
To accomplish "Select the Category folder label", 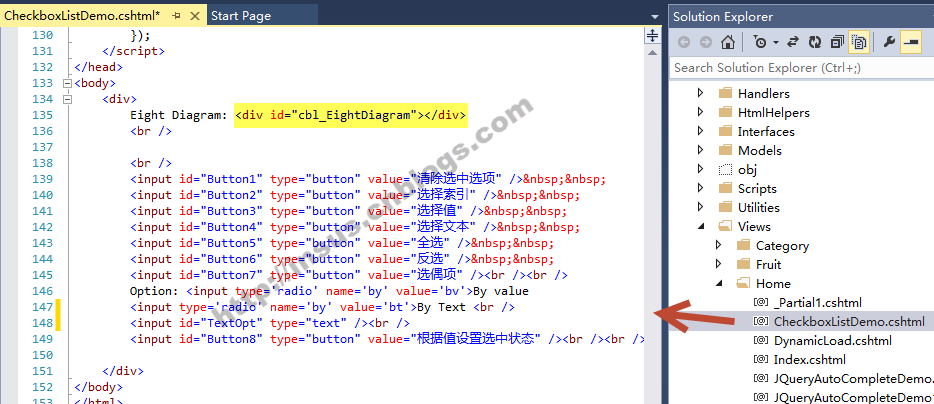I will [782, 245].
